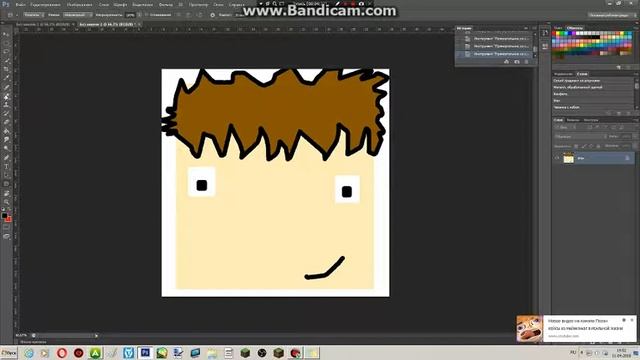Select the Rectangular Marquee tool
This screenshot has width=640, height=360.
point(6,43)
